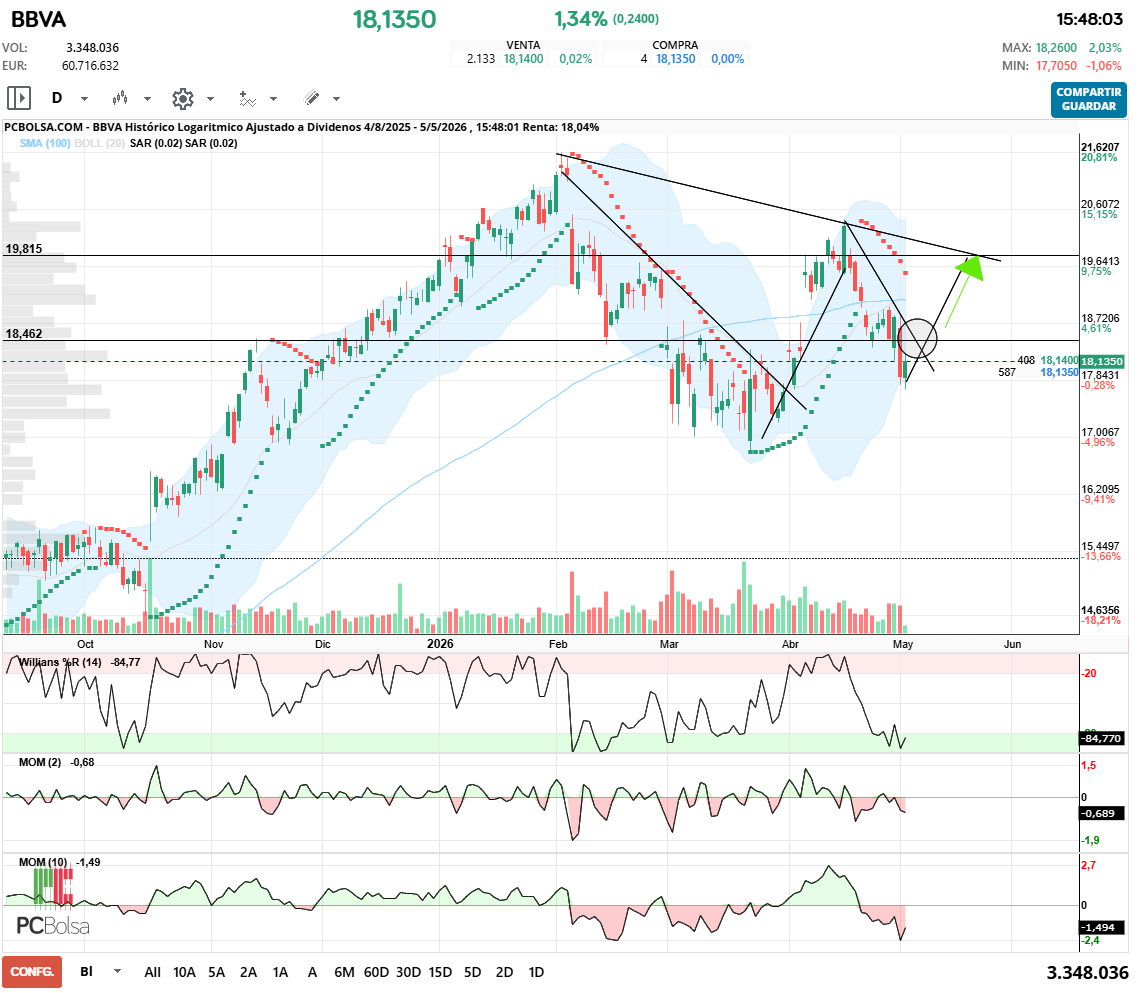Click the -1,494 momentum value tag
This screenshot has width=1142, height=993.
coord(1101,927)
